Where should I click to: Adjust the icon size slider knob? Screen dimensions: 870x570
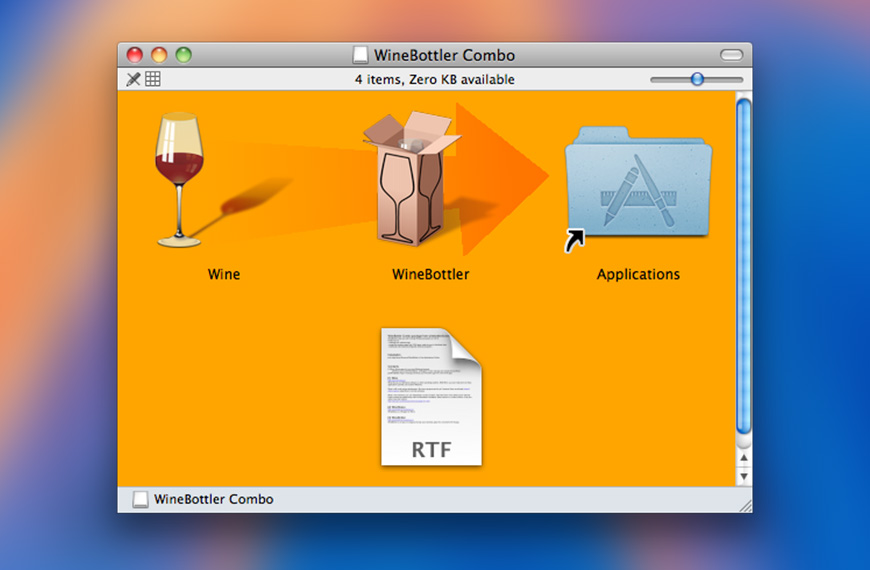click(x=697, y=79)
